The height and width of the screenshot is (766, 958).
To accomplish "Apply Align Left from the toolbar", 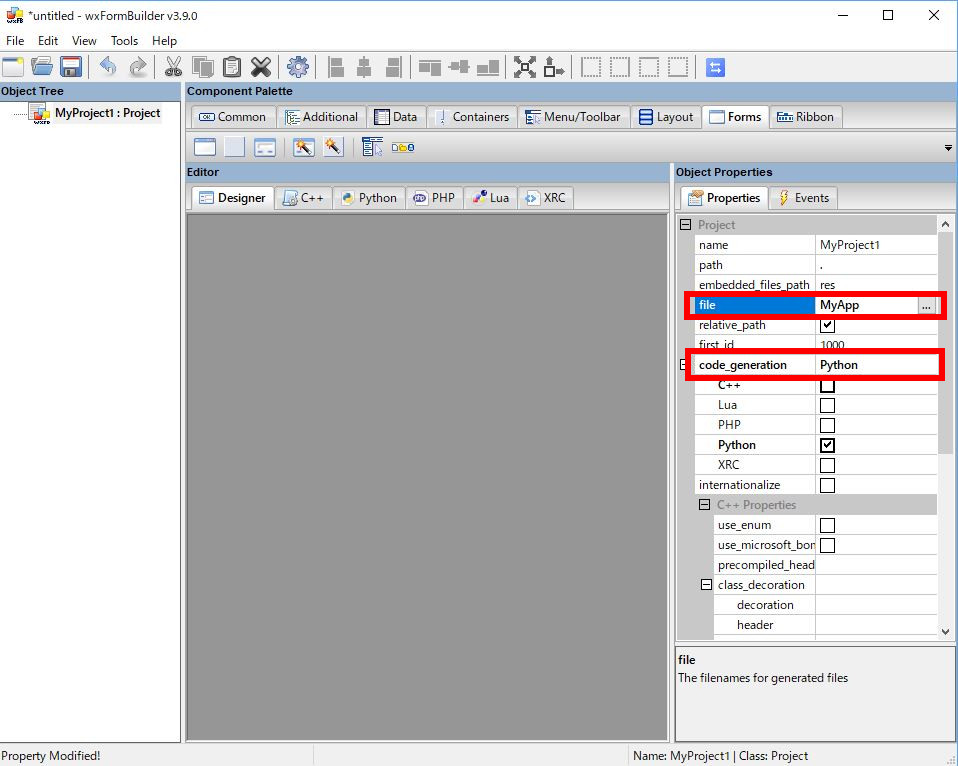I will pyautogui.click(x=335, y=67).
